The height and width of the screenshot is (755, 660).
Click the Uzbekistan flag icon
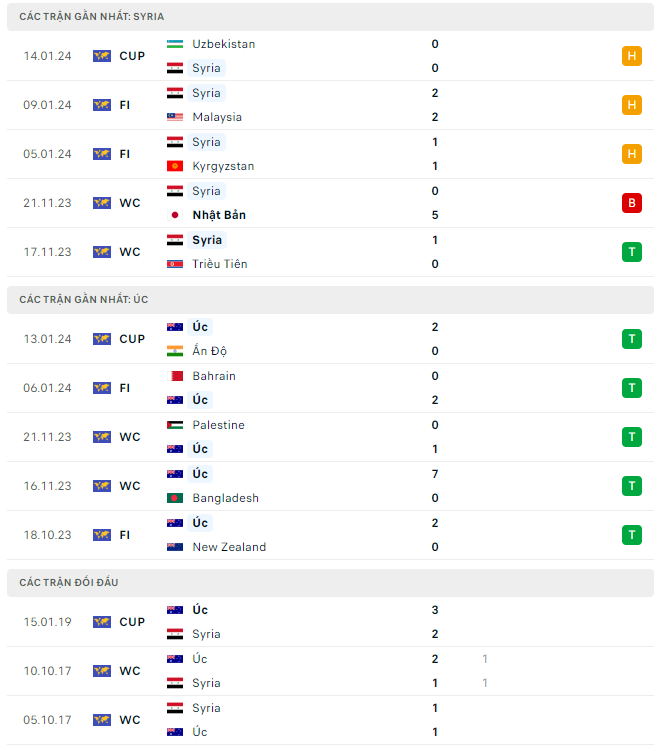(x=175, y=44)
